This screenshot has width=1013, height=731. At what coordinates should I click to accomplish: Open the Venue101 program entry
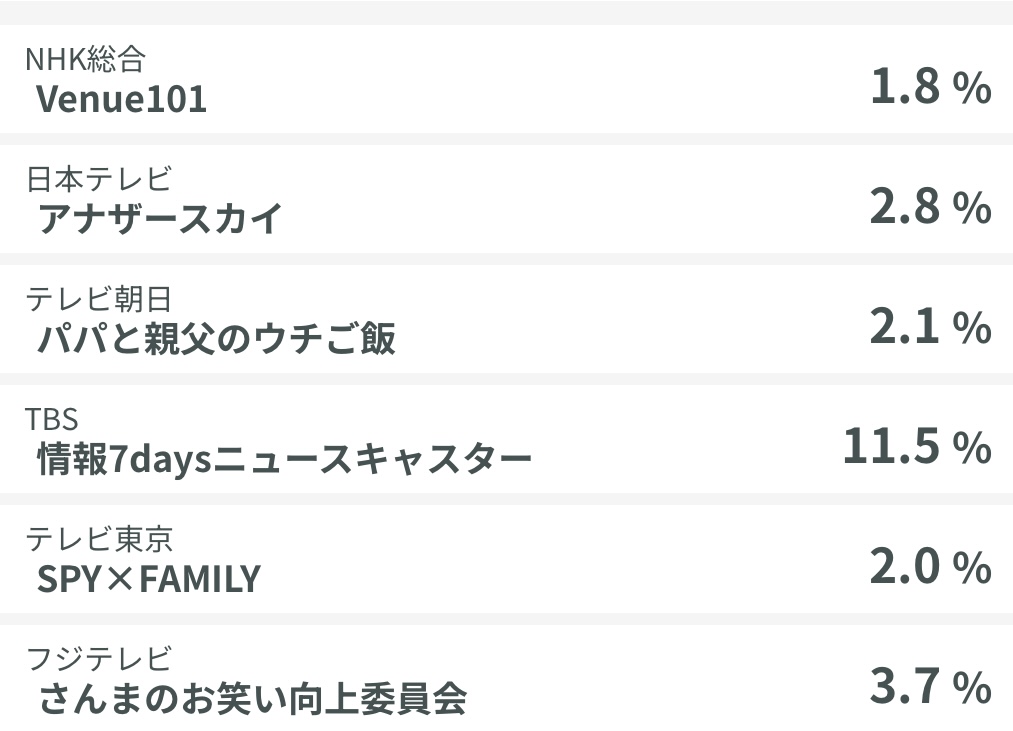[121, 99]
